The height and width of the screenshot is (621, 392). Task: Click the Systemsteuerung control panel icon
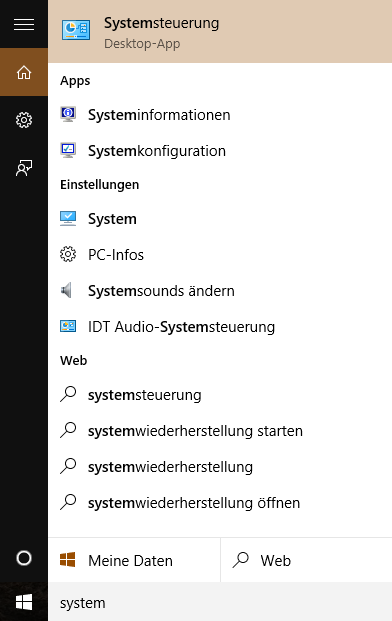(76, 30)
